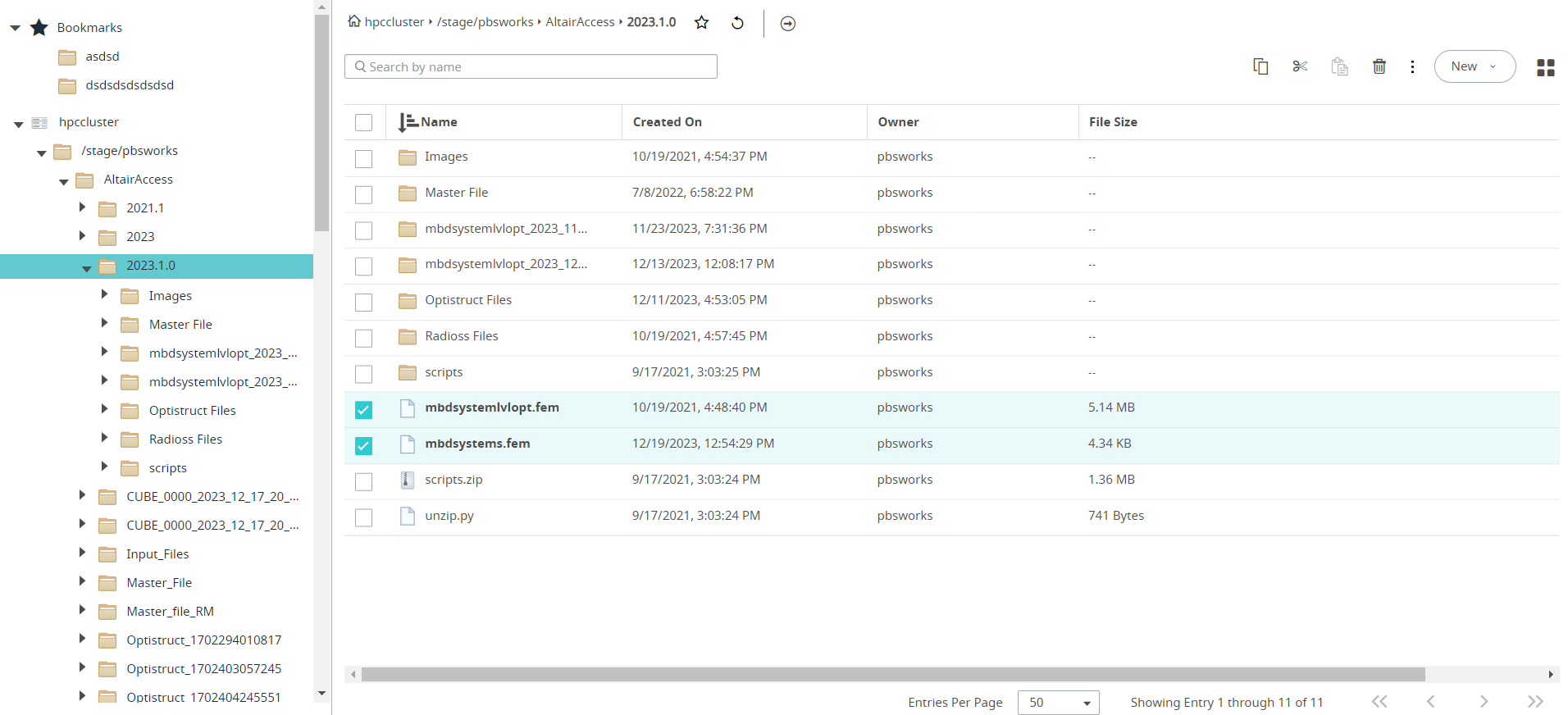Switch to grid view layout
Viewport: 1568px width, 715px height.
(x=1545, y=67)
